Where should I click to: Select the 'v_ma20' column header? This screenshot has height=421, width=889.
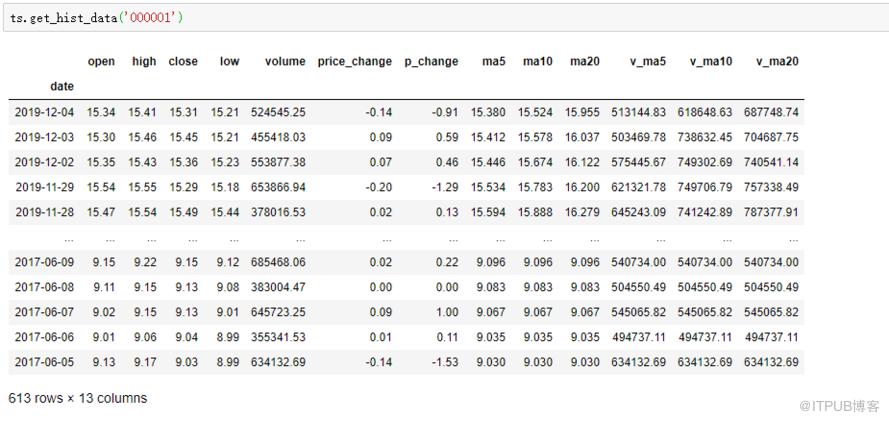(777, 61)
